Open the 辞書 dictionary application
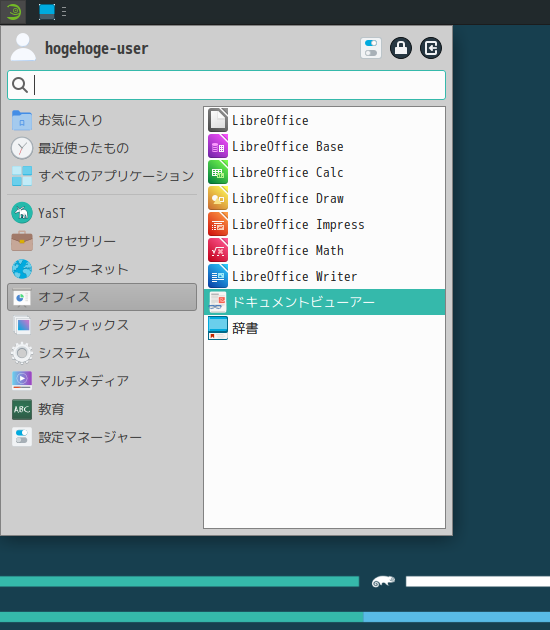550x630 pixels. [x=325, y=328]
